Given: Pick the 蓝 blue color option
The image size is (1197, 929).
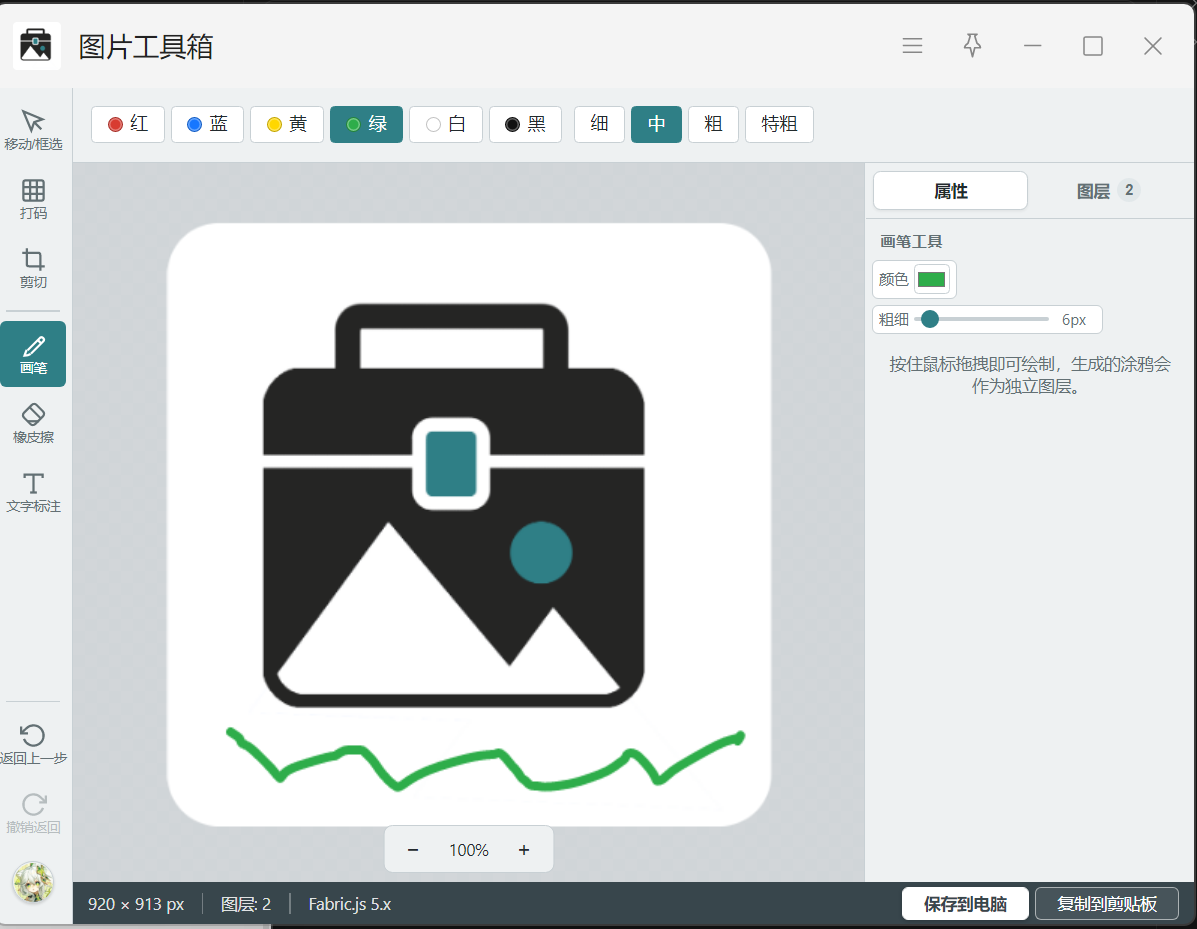Looking at the screenshot, I should pos(208,124).
